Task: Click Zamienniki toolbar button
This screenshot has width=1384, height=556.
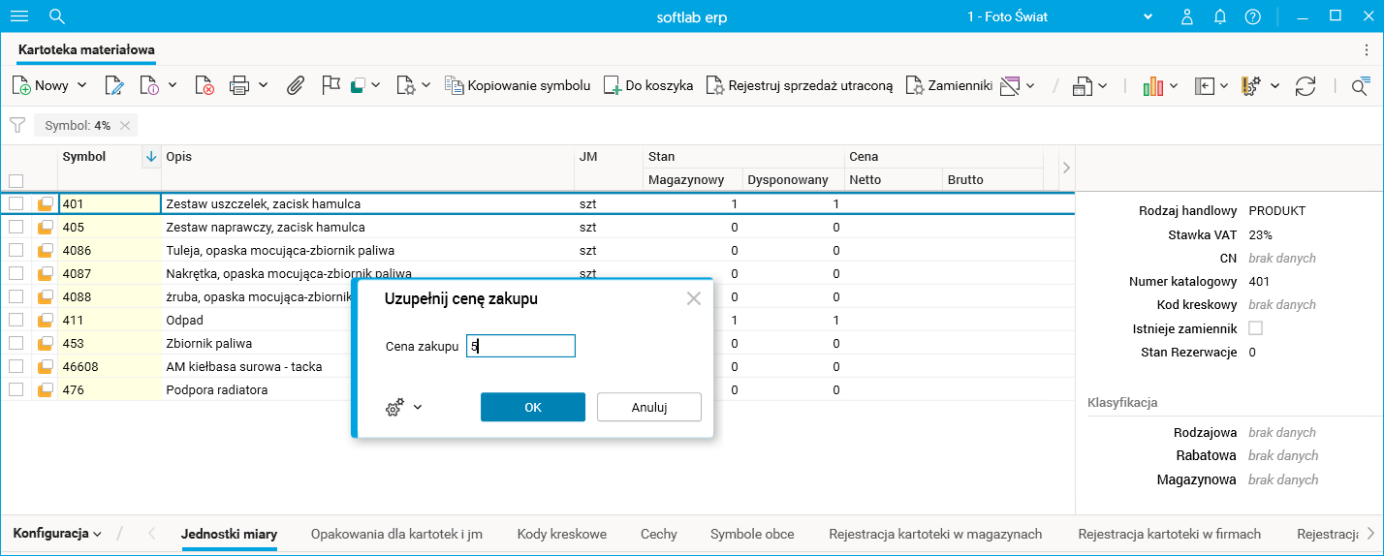Action: point(948,86)
